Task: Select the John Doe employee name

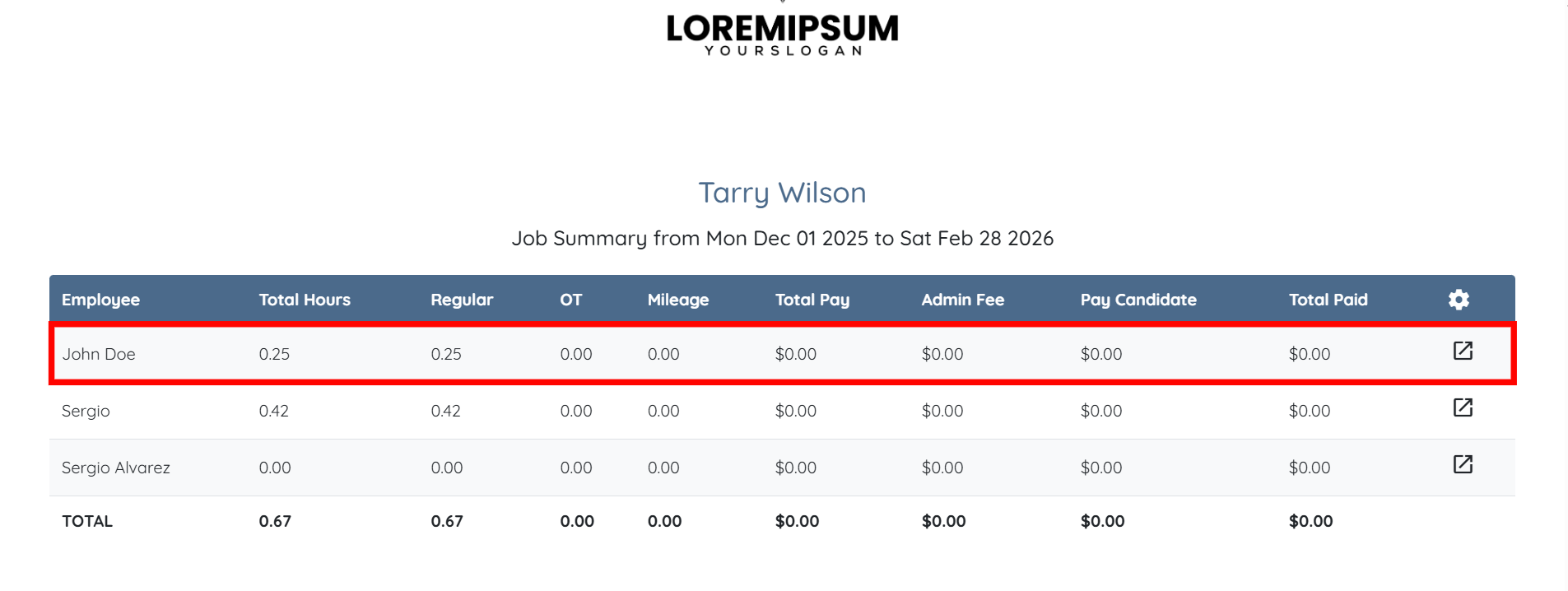Action: 99,354
